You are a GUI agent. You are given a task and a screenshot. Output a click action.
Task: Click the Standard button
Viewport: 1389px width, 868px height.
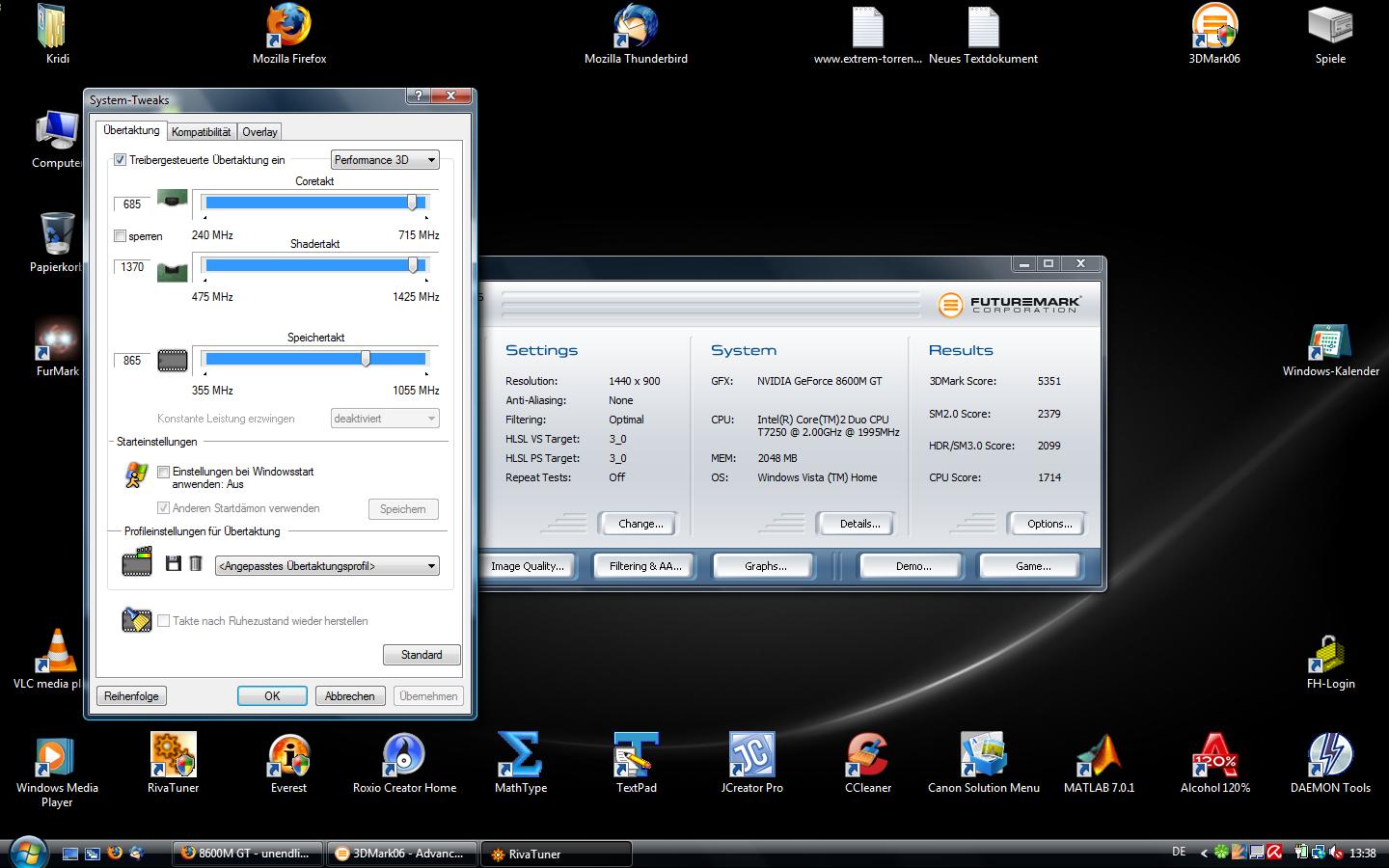pyautogui.click(x=422, y=655)
